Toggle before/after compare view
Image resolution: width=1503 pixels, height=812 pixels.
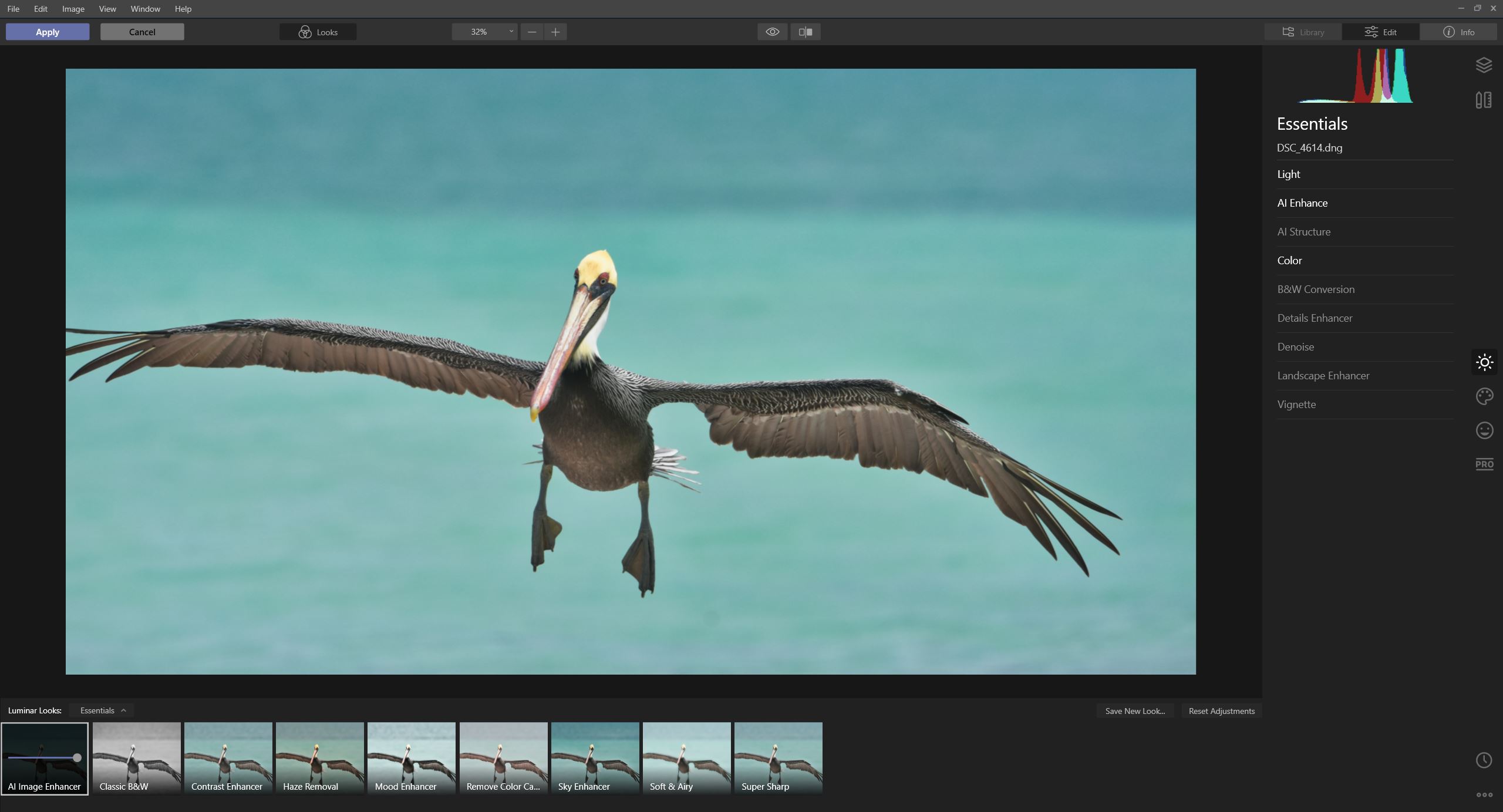806,32
